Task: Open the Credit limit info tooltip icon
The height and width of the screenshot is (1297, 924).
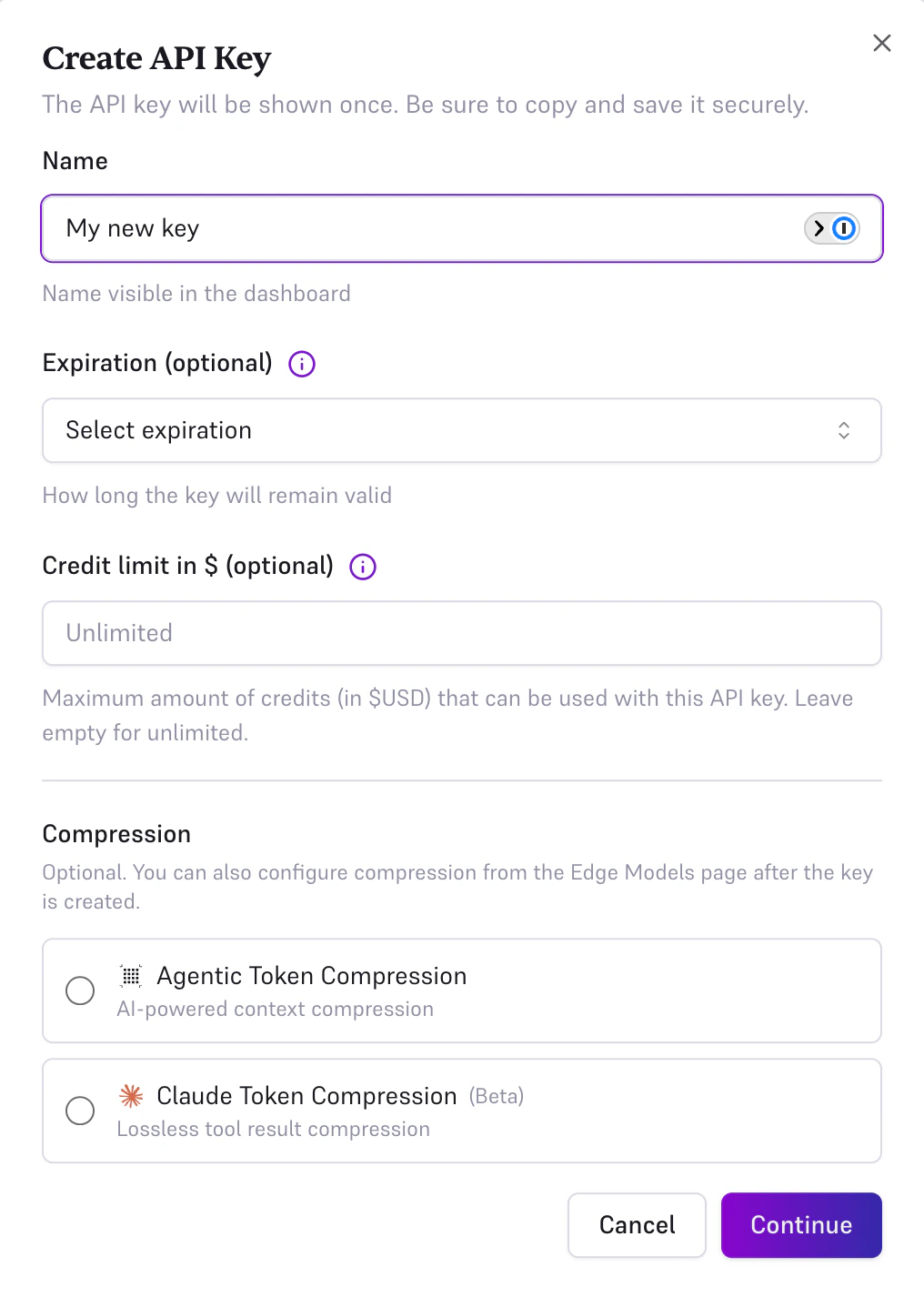Action: [361, 567]
